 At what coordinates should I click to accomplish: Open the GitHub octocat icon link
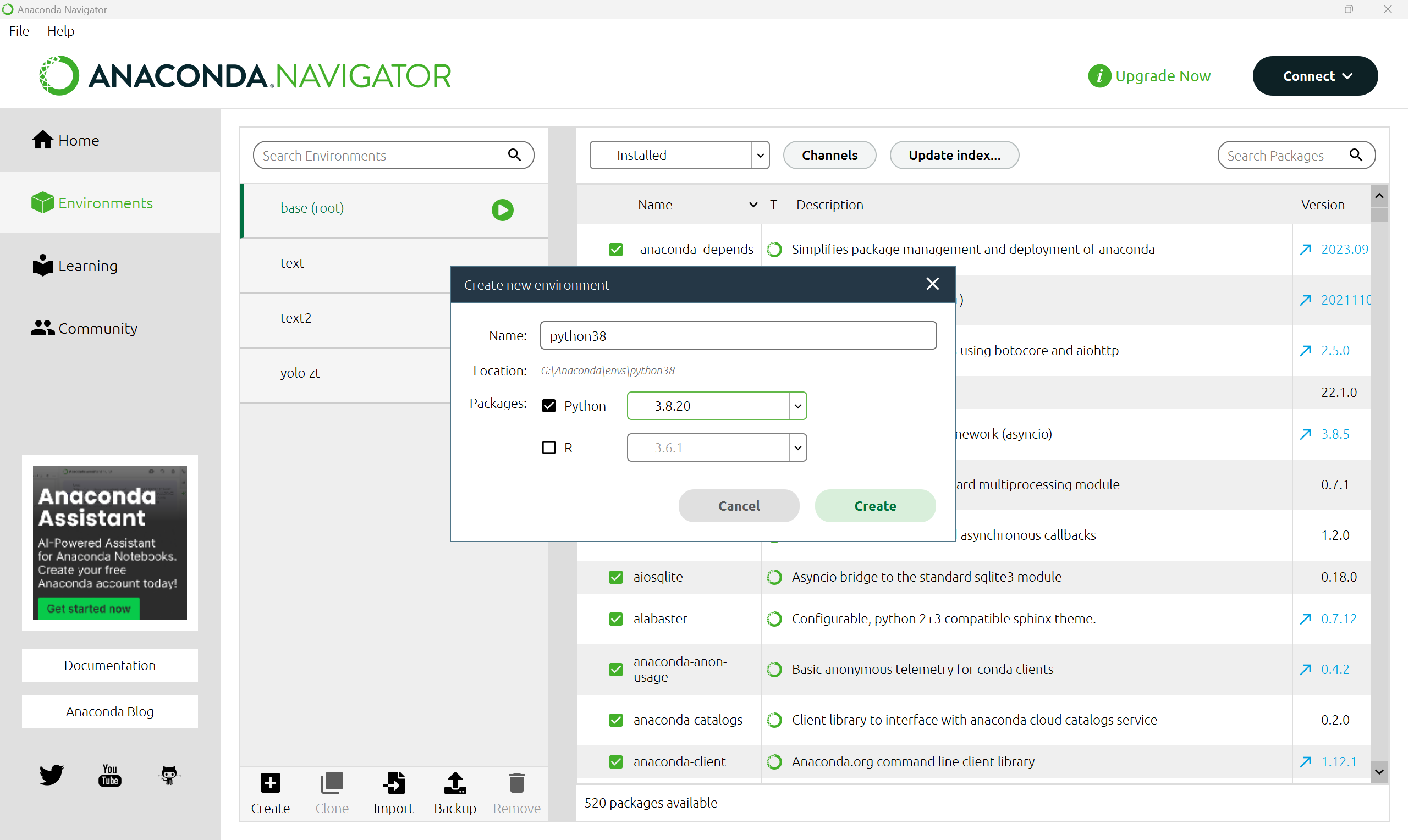(169, 775)
